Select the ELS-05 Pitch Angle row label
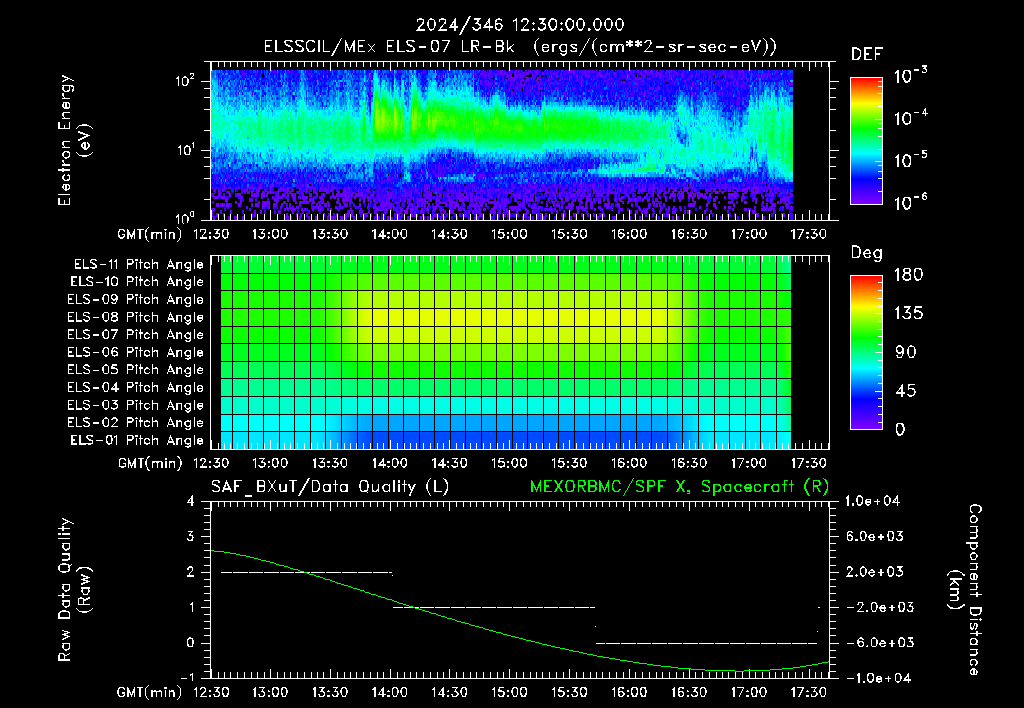Viewport: 1024px width, 708px height. pos(136,370)
